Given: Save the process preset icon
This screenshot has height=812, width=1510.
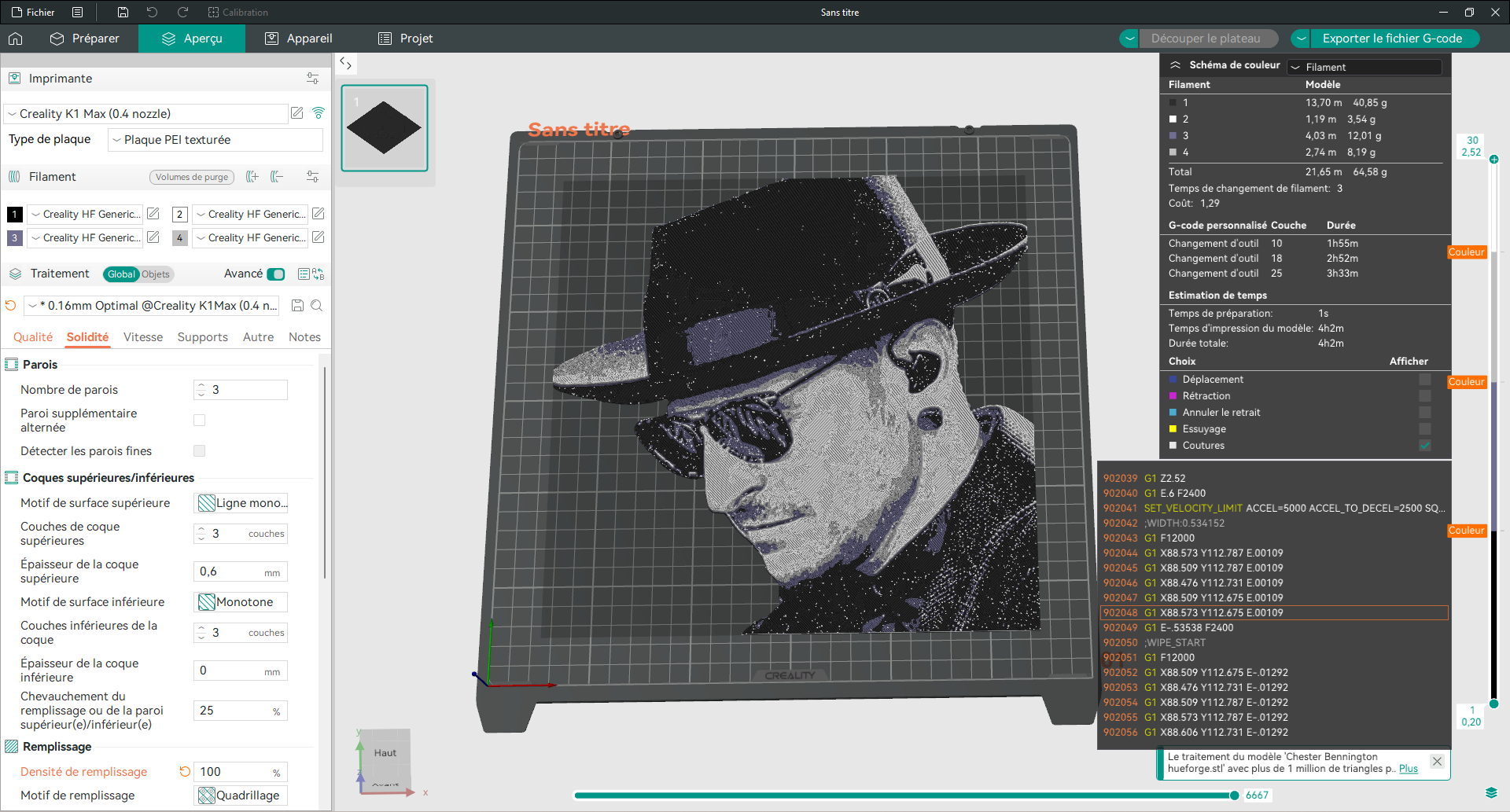Looking at the screenshot, I should 297,306.
